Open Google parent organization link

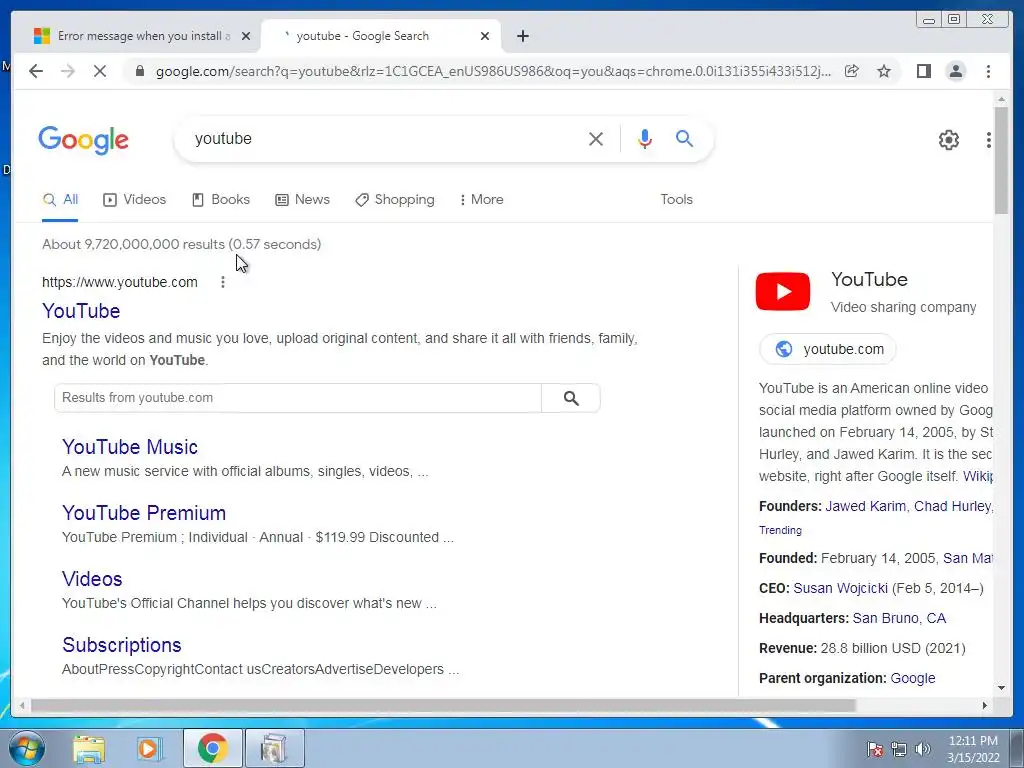click(x=913, y=679)
